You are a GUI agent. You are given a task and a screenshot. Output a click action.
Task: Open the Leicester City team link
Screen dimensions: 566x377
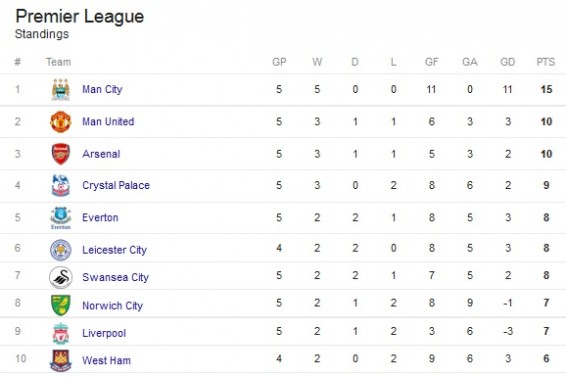(114, 250)
